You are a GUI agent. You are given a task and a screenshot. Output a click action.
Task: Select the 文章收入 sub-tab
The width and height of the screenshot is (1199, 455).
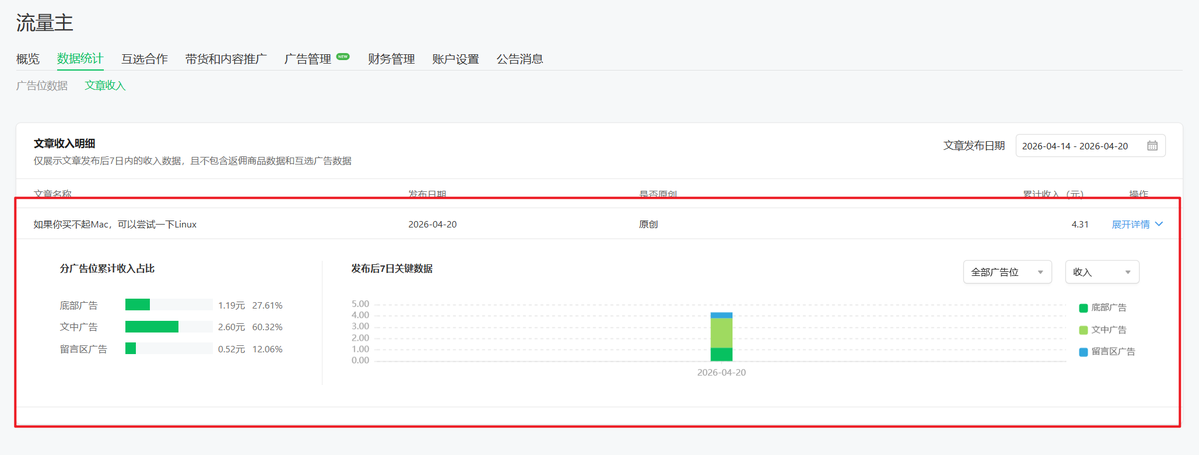pos(105,86)
